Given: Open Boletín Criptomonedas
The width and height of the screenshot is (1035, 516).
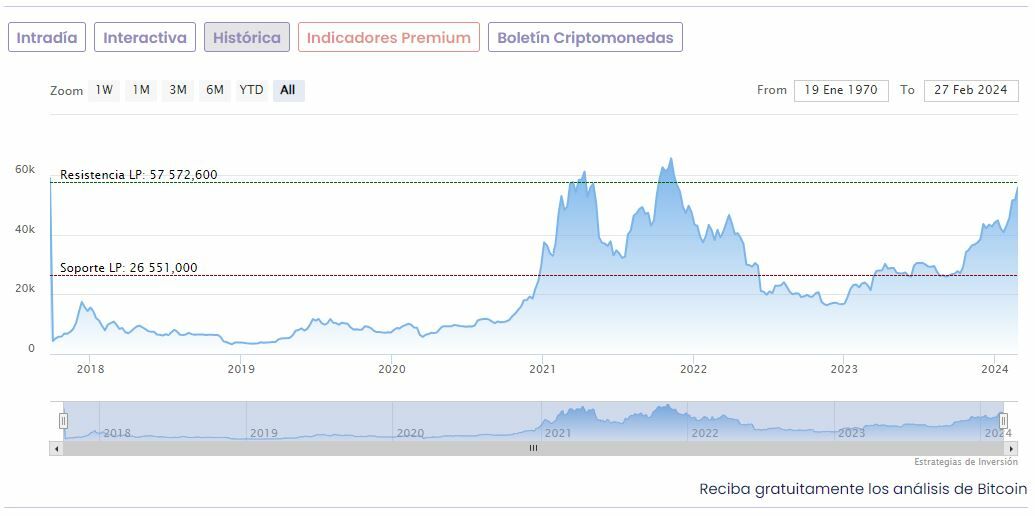Looking at the screenshot, I should pyautogui.click(x=585, y=38).
